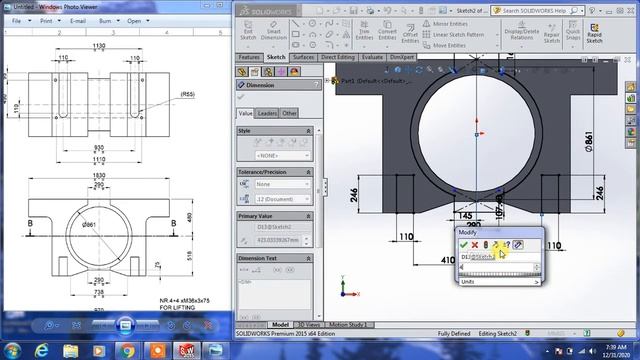
Task: Switch to Evaluate ribbon tab
Action: [x=372, y=57]
